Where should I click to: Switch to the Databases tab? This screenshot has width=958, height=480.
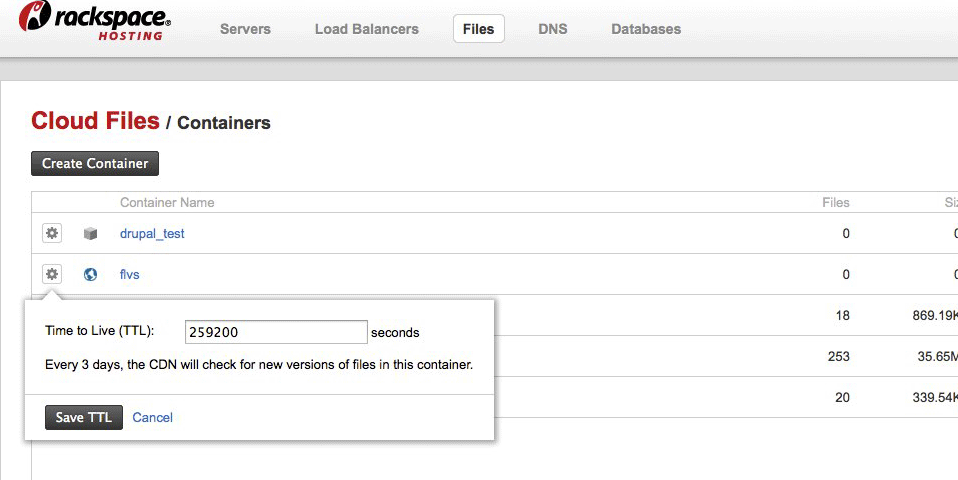pyautogui.click(x=646, y=29)
